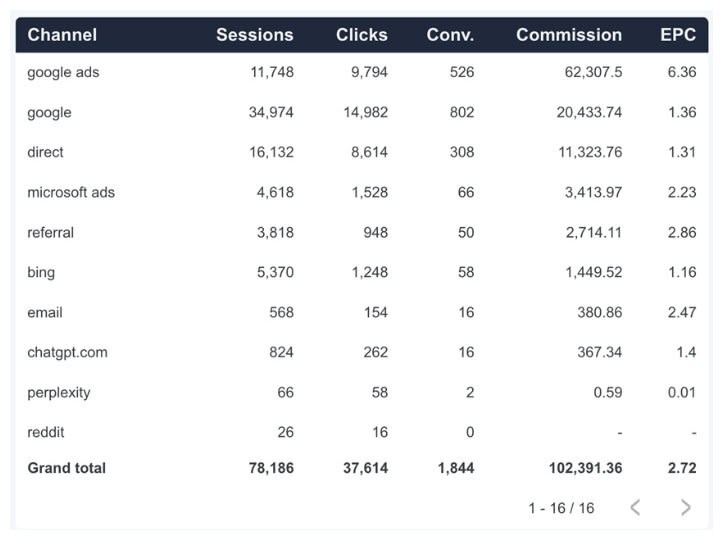
Task: Sort by Conv. column header
Action: 450,35
